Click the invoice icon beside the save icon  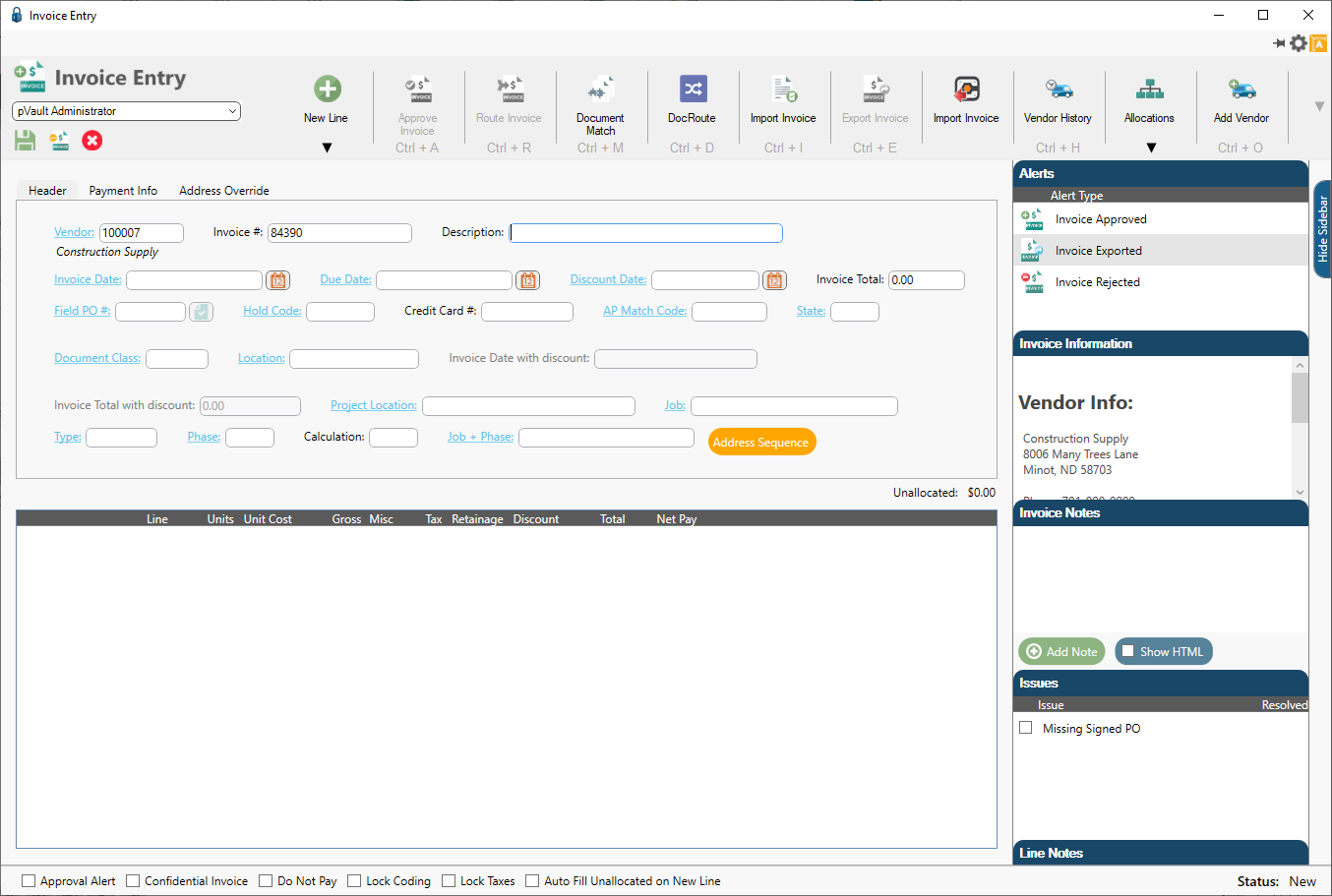coord(59,141)
